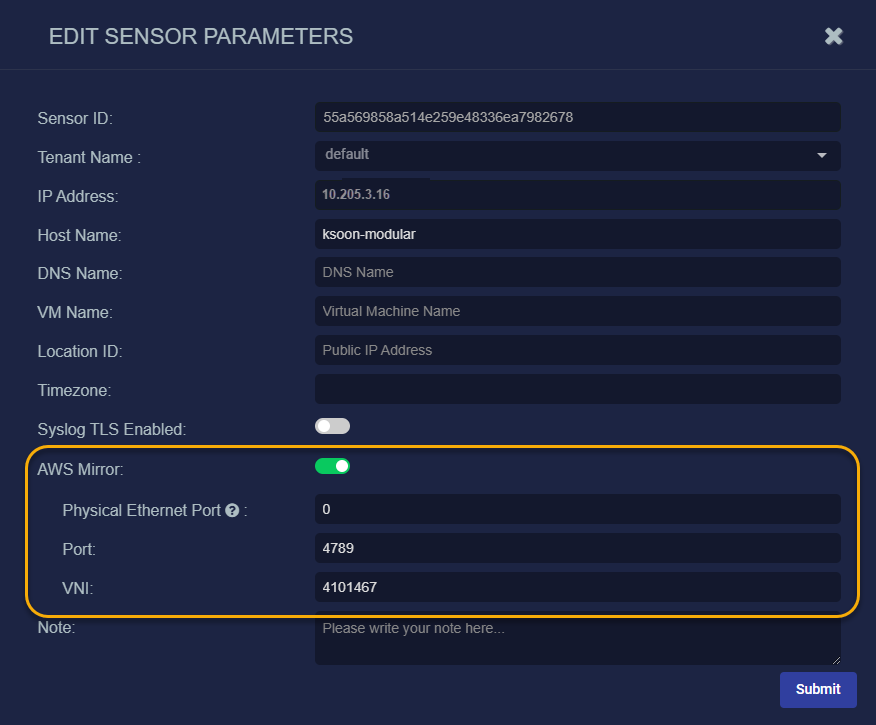Open the Tenant Name dropdown

click(577, 155)
